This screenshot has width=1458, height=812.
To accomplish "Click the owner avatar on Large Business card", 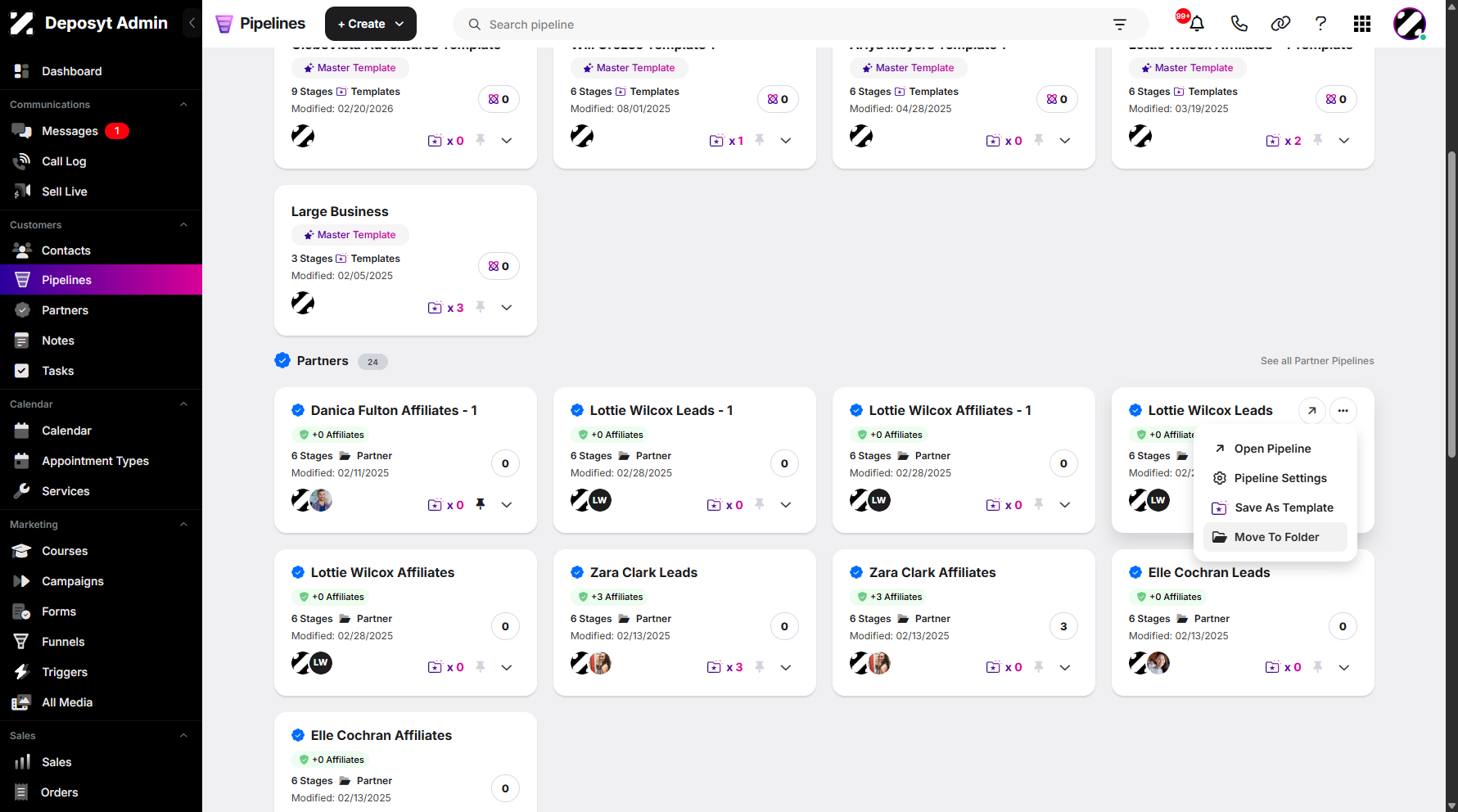I will click(x=303, y=303).
